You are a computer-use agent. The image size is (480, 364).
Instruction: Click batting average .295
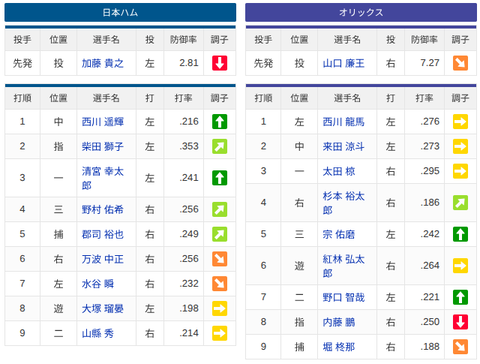[430, 171]
